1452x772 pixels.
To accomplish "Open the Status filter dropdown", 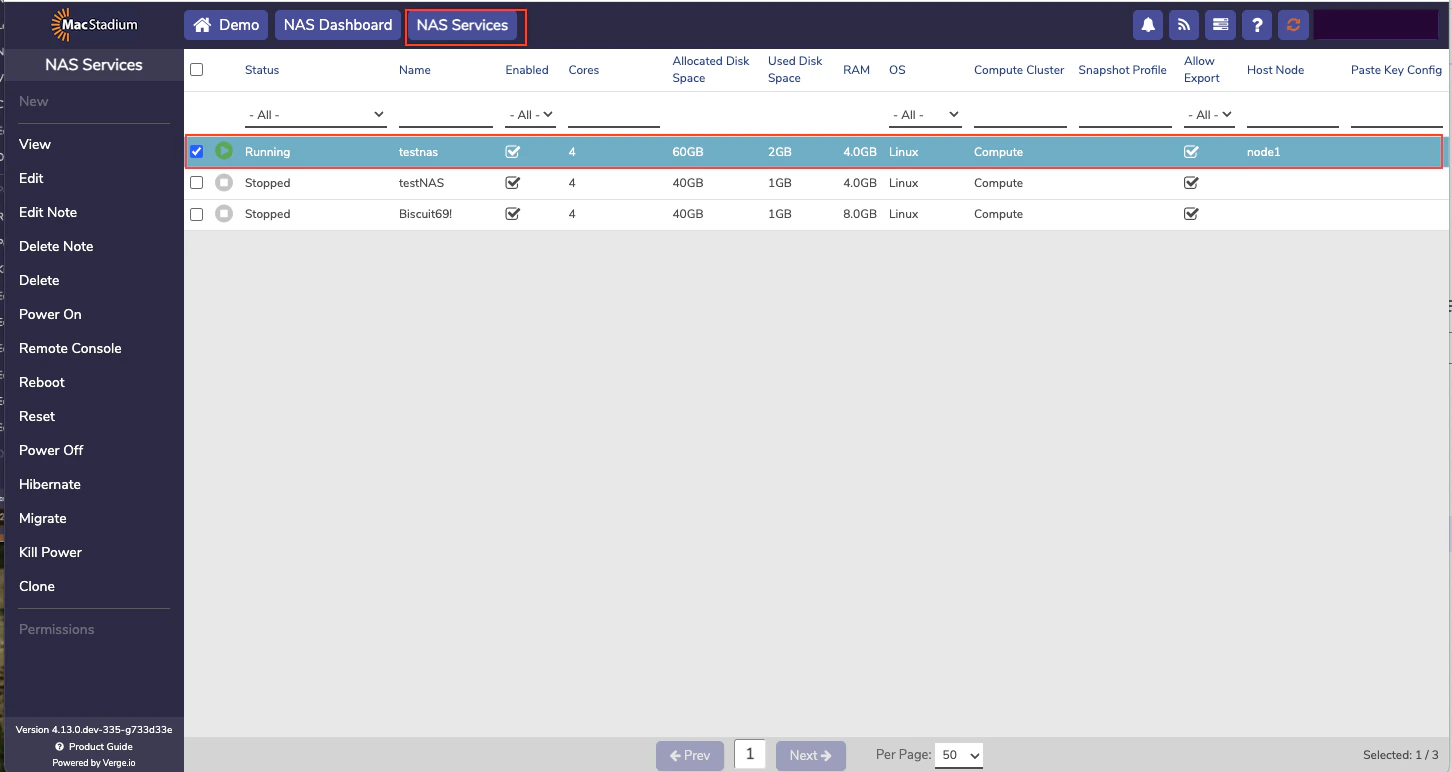I will pyautogui.click(x=315, y=114).
